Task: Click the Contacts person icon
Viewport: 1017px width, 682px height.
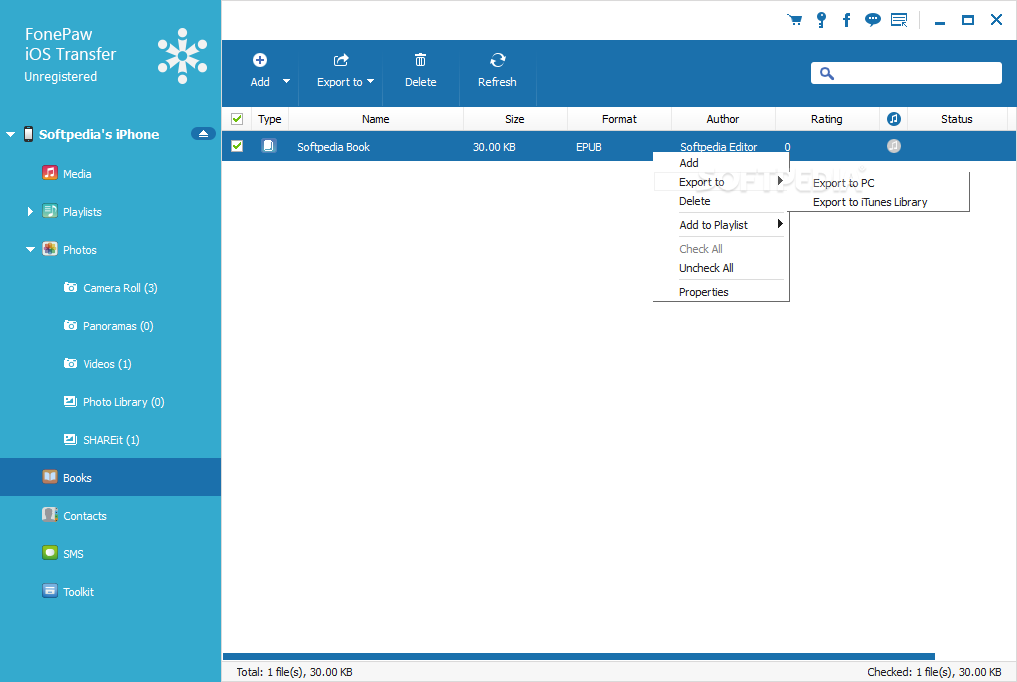Action: [x=49, y=515]
